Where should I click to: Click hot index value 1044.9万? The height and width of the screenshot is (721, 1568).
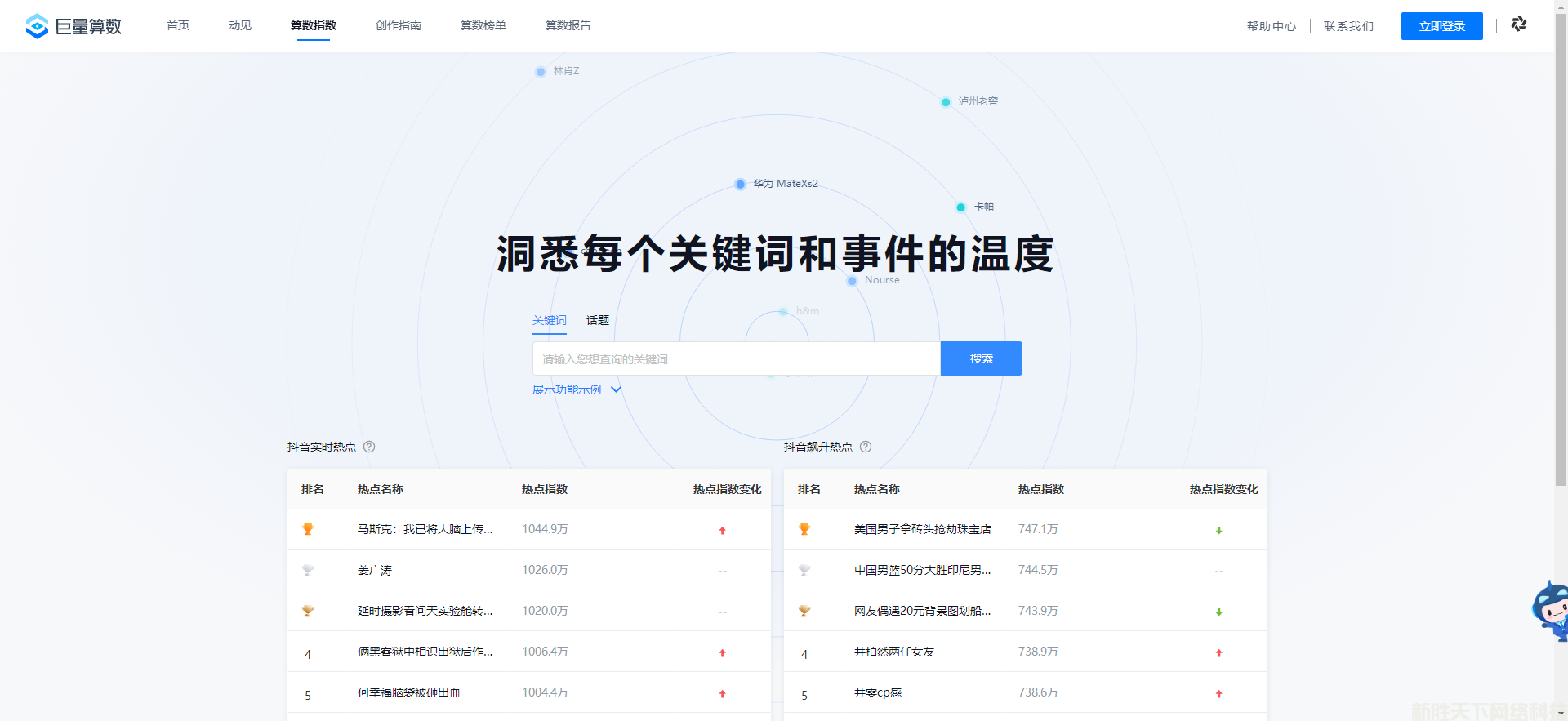(x=545, y=529)
